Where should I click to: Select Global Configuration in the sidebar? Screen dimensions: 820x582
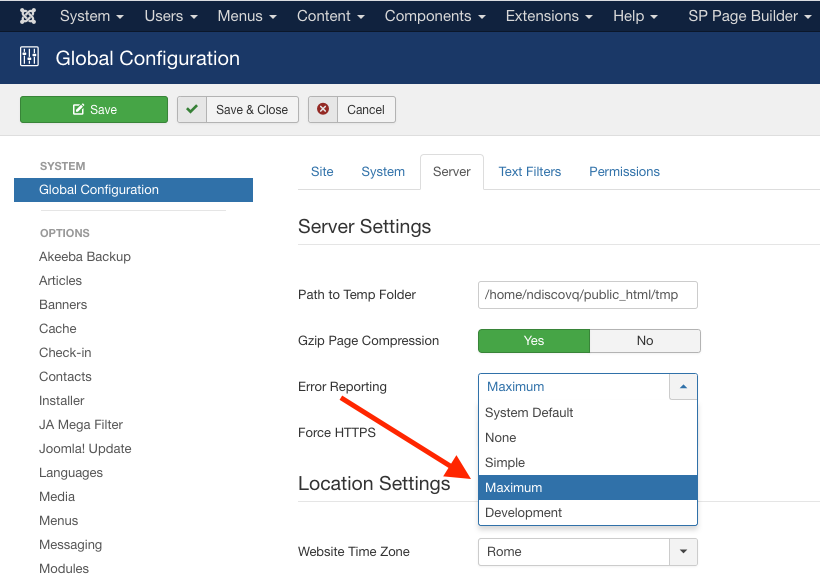click(99, 190)
